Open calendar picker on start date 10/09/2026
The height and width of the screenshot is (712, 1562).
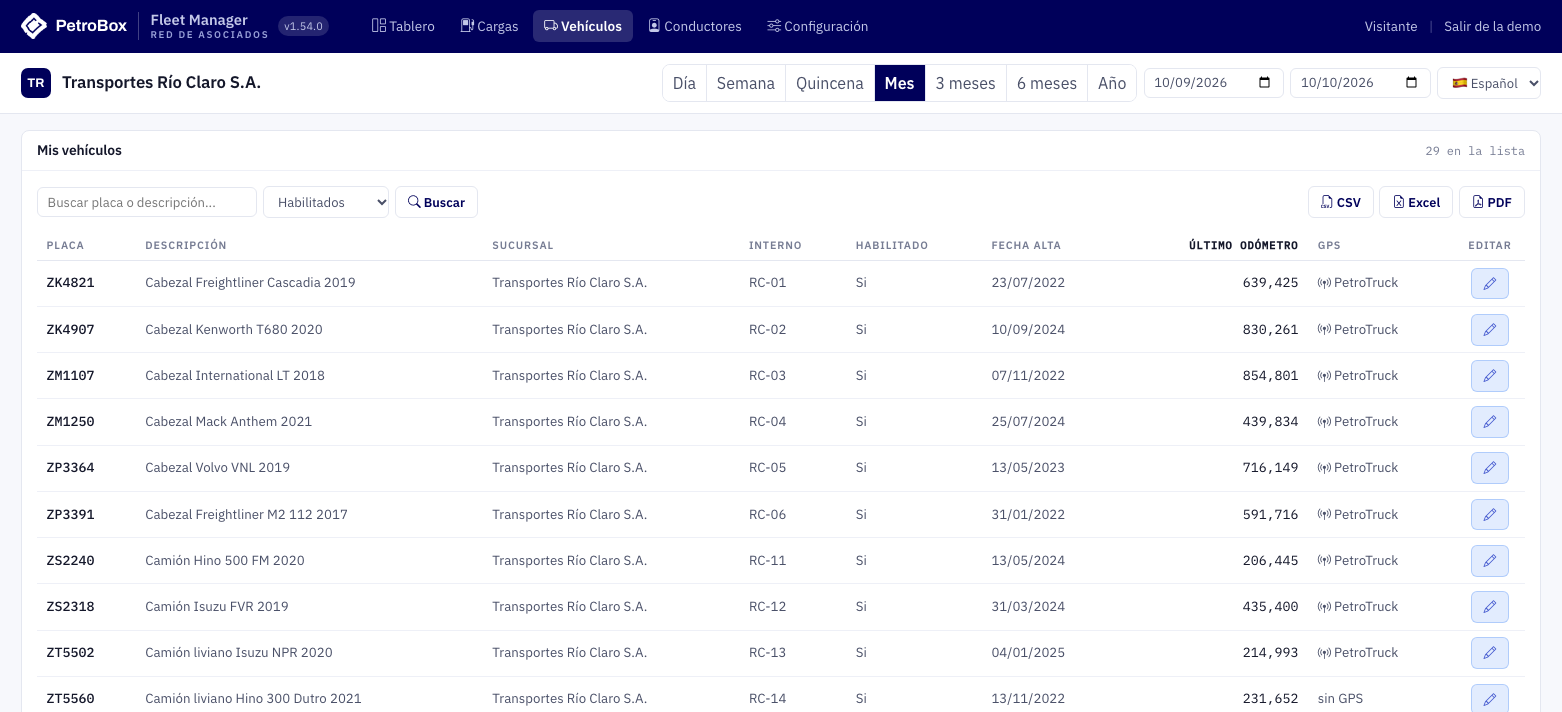click(x=1264, y=83)
